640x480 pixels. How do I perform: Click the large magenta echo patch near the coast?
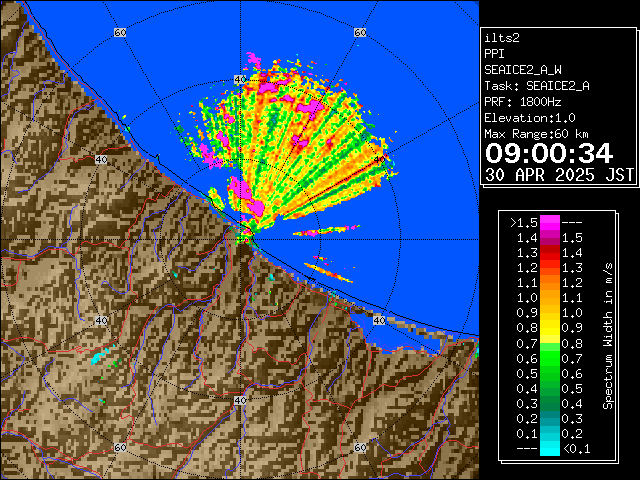246,197
